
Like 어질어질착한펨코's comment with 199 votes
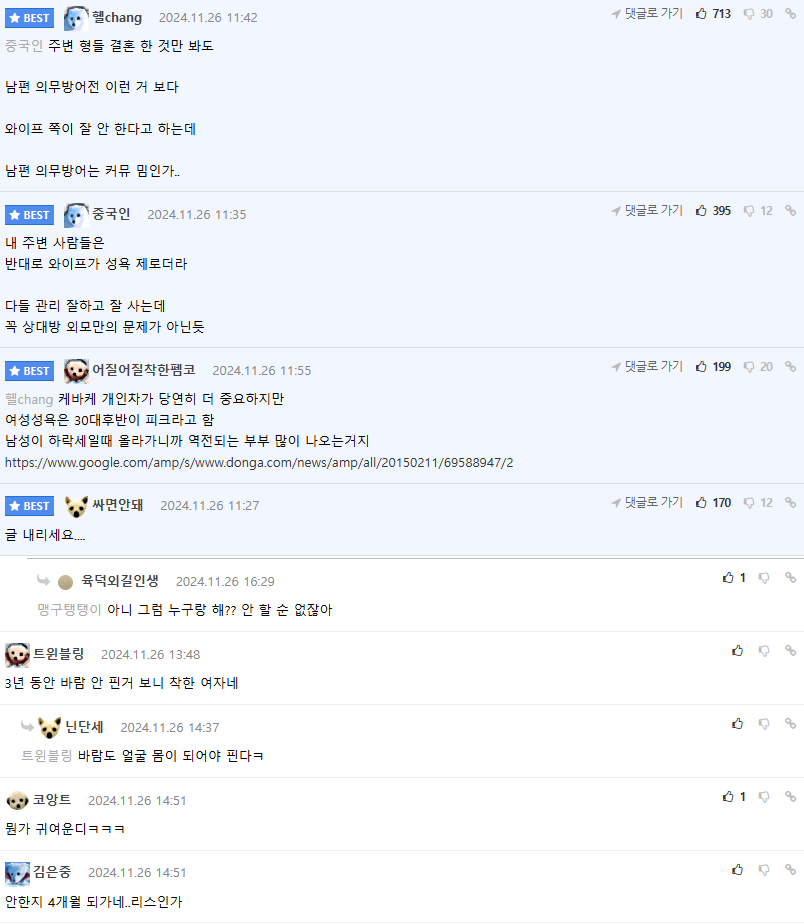pyautogui.click(x=701, y=367)
